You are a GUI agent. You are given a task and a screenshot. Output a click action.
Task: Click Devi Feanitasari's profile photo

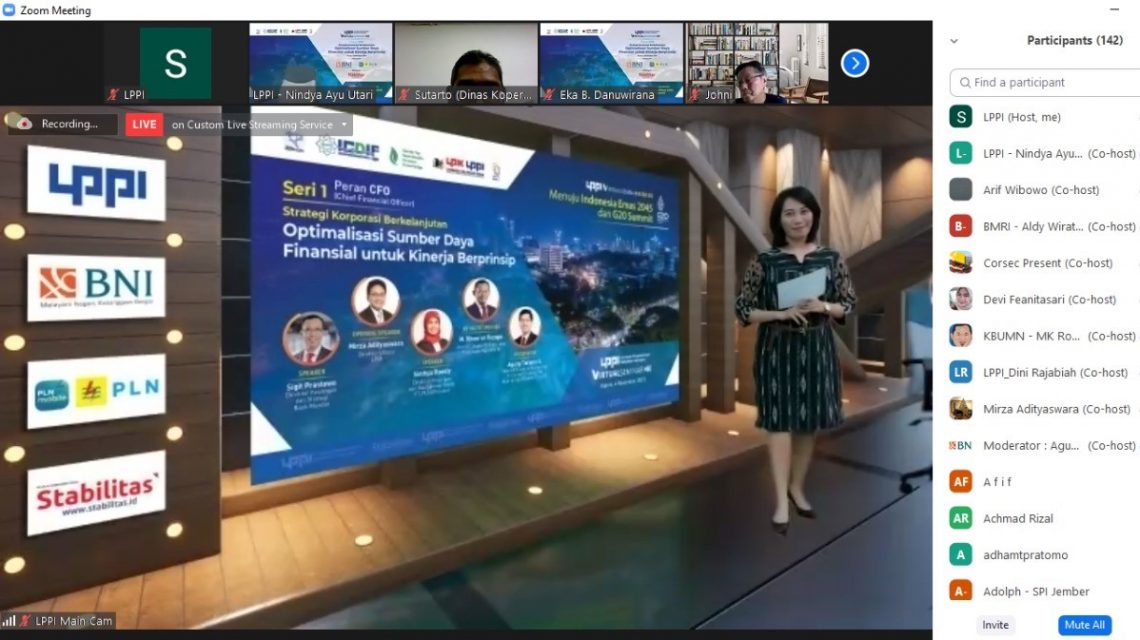[961, 299]
